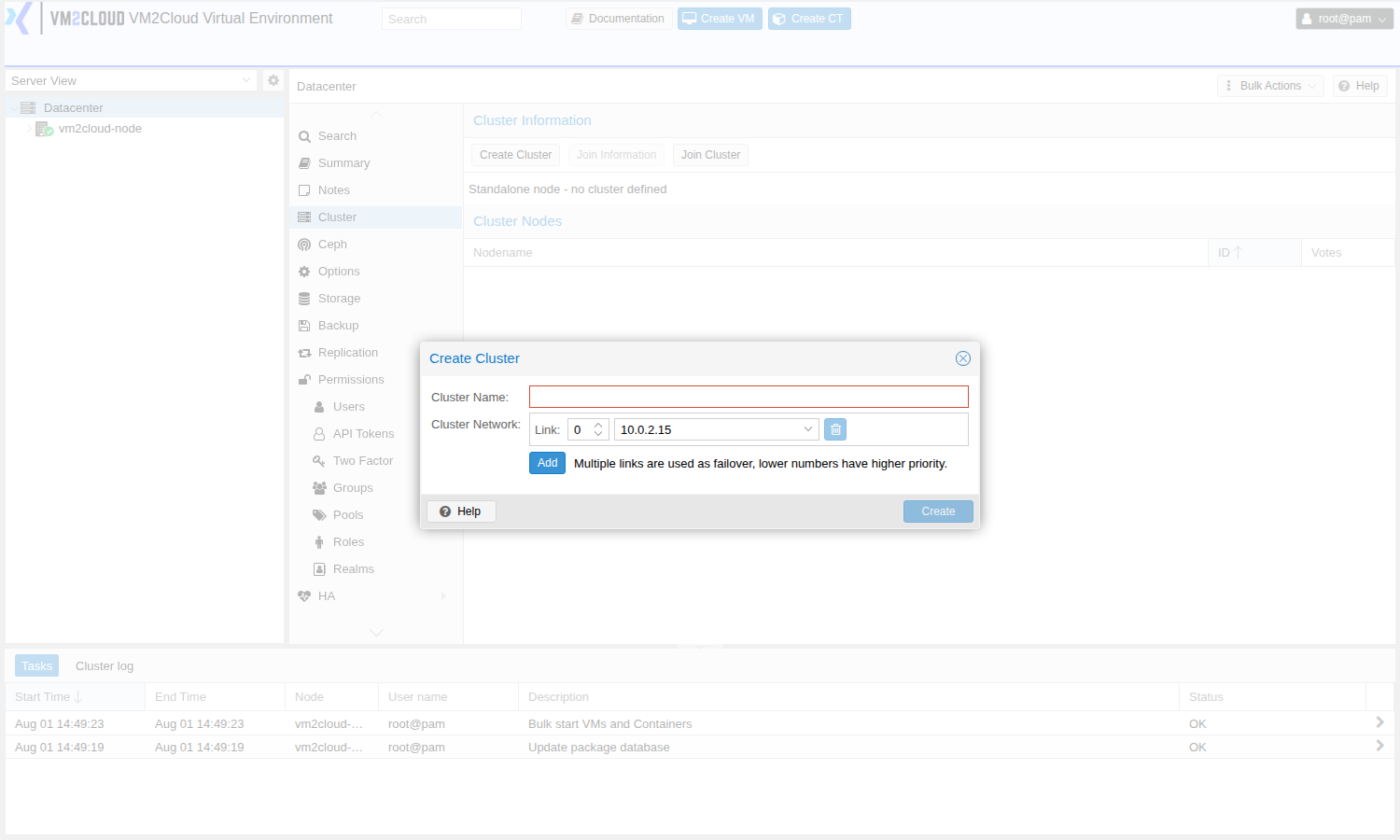Sort the task list by the Start Time column
Image resolution: width=1400 pixels, height=840 pixels.
(75, 697)
